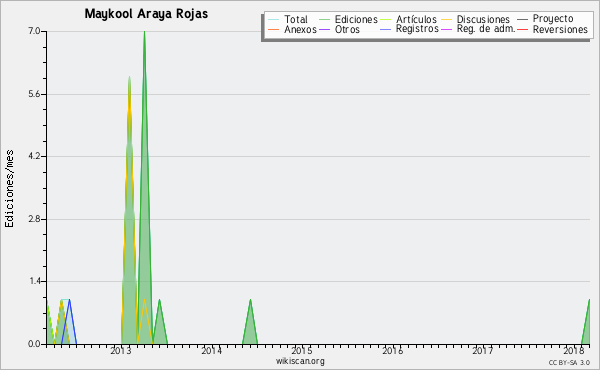Click the blue Registros triangle peak
Viewport: 600px width, 370px height.
pyautogui.click(x=69, y=300)
